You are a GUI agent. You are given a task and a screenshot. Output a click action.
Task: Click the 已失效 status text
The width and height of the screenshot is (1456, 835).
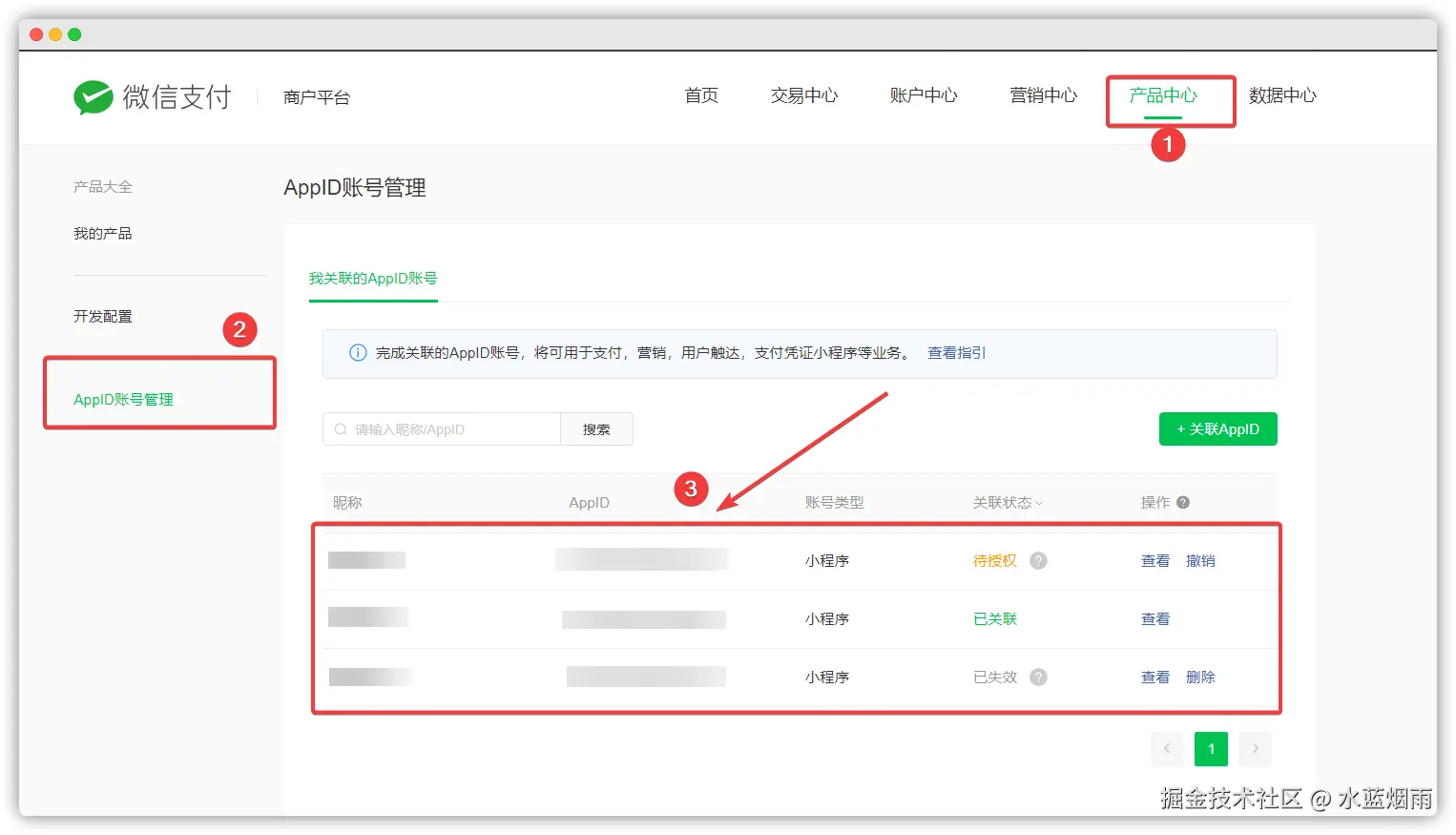(x=995, y=678)
